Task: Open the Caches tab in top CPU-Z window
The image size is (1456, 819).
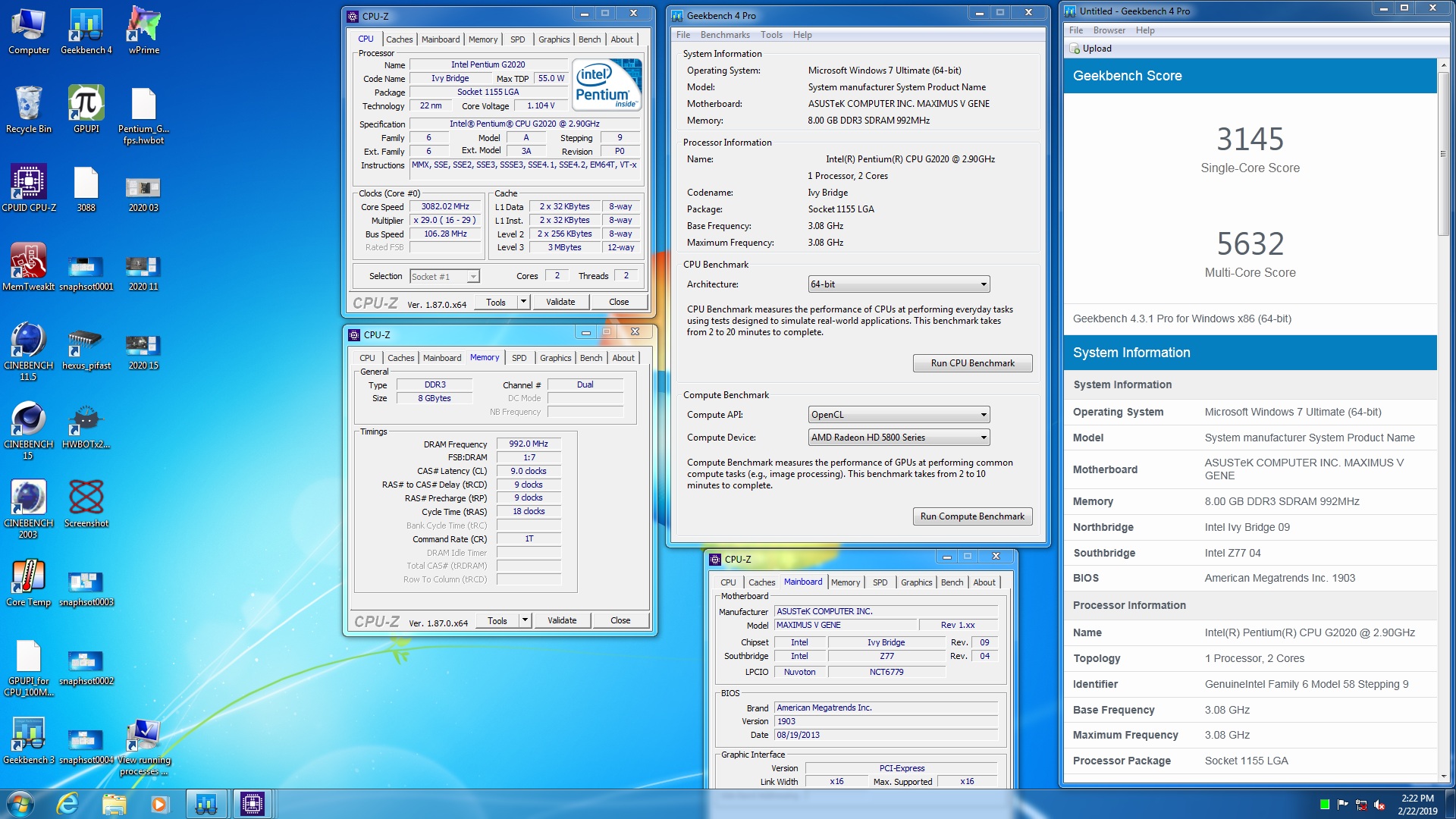Action: 400,39
